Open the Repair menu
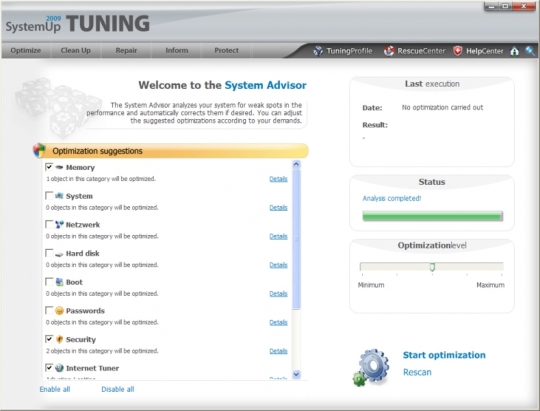The image size is (540, 411). 126,50
